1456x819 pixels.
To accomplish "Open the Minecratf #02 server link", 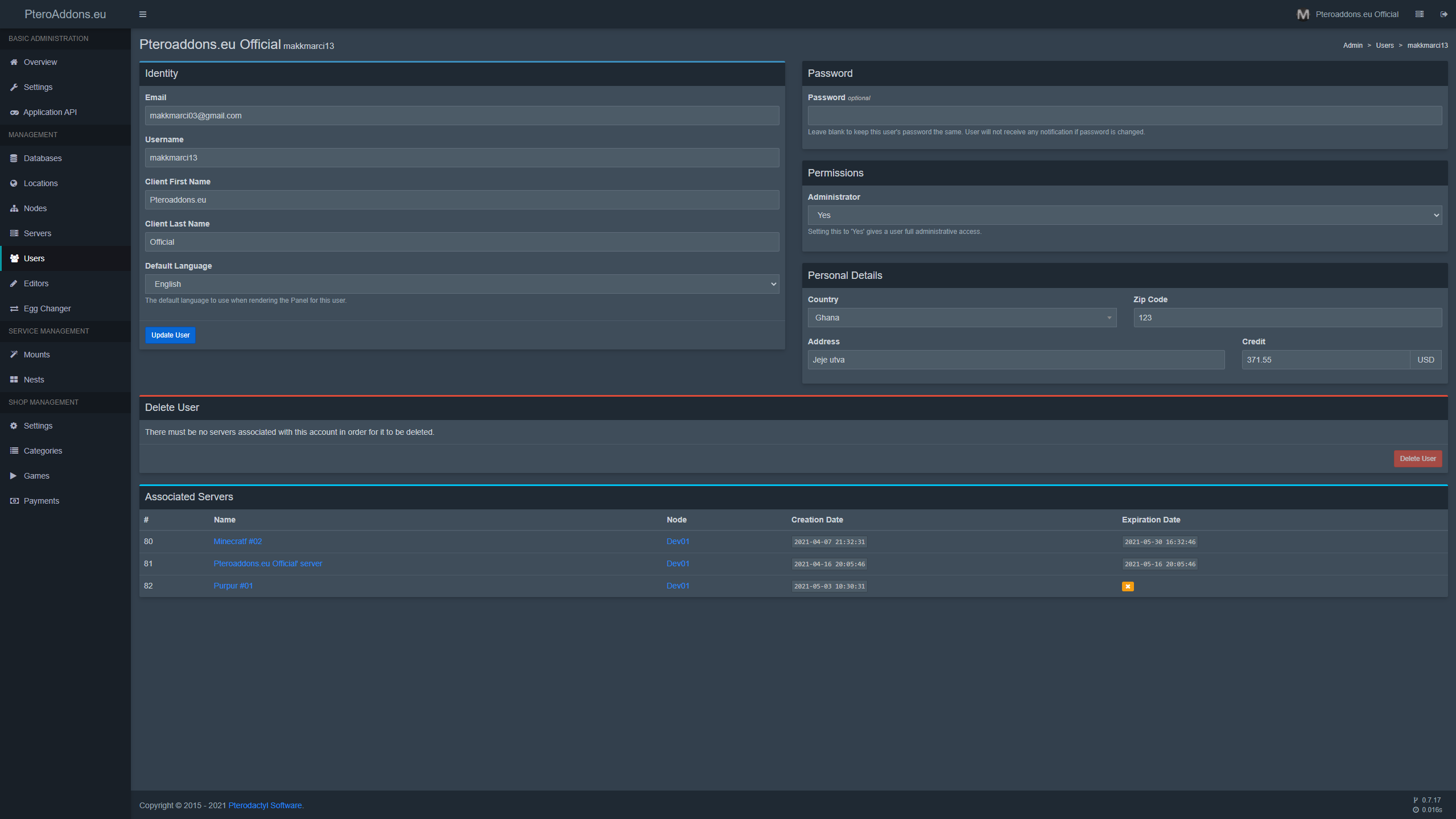I will click(237, 541).
